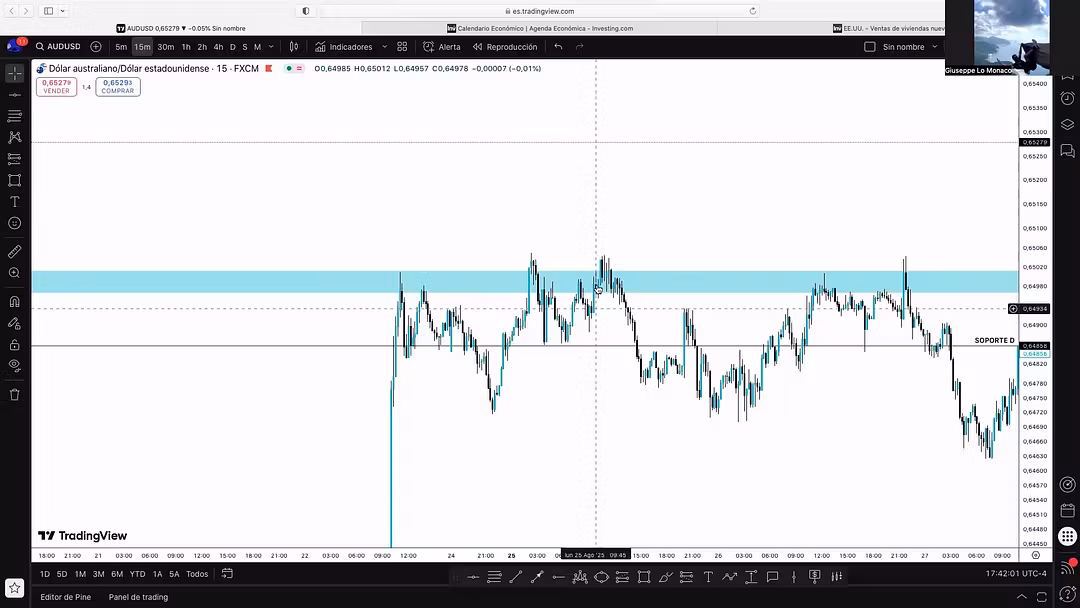Open the object tree layers icon in right sidebar

1067,125
